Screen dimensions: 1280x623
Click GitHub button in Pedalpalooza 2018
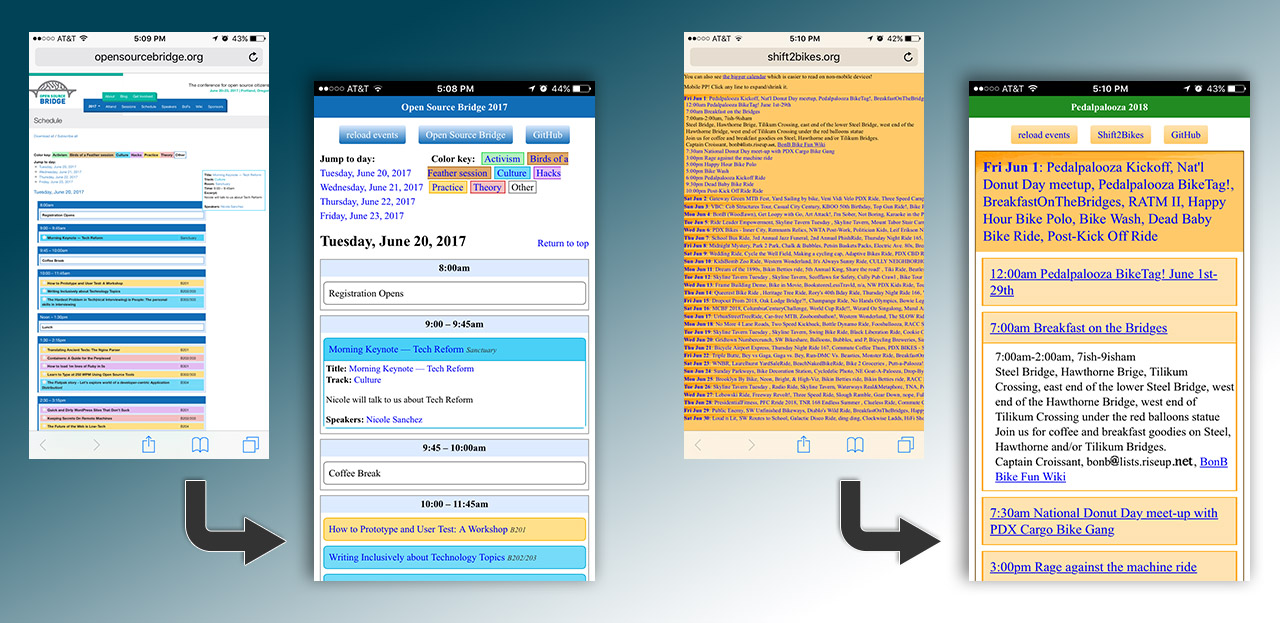(1186, 135)
